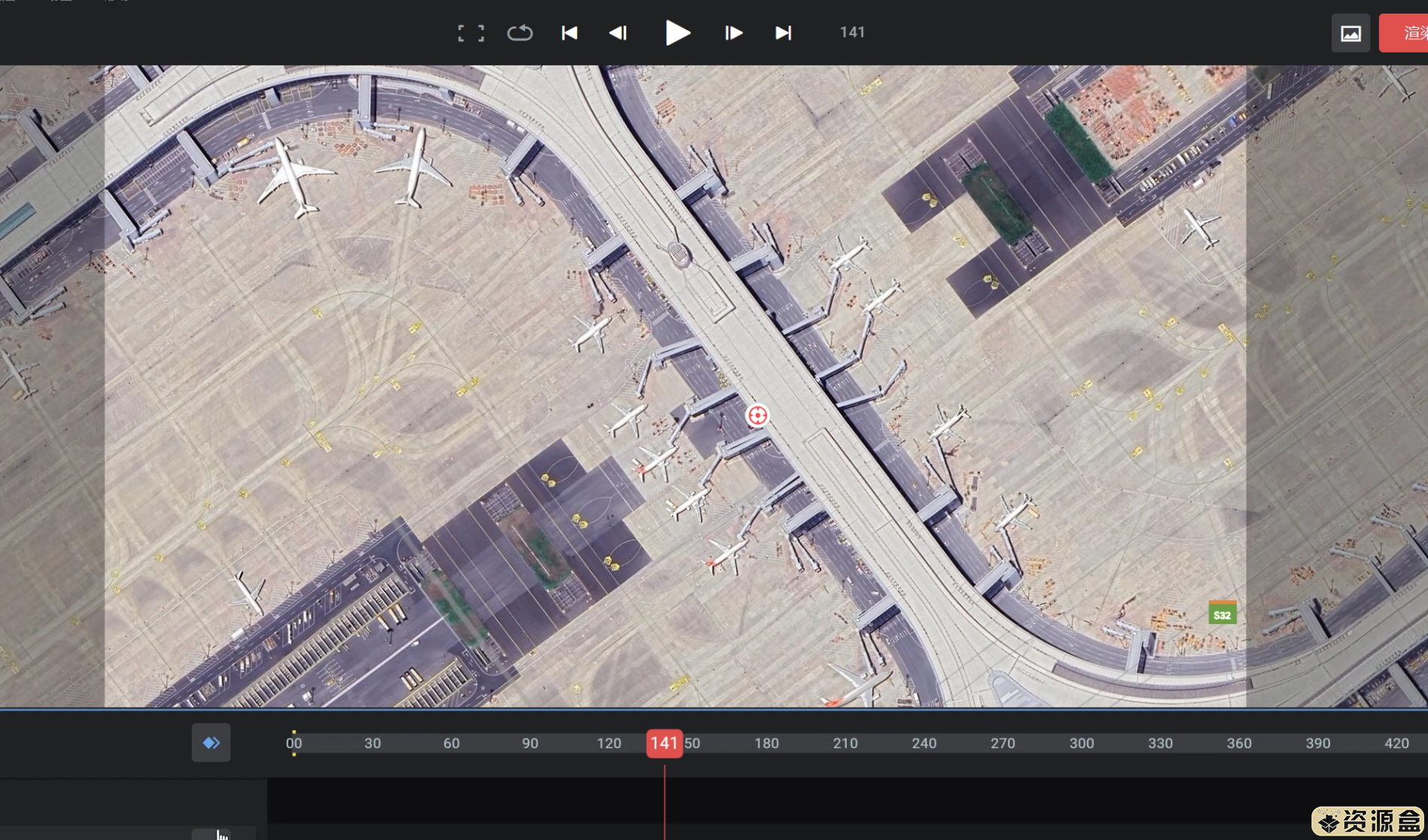This screenshot has height=840, width=1428.
Task: Open the image snapshot icon
Action: click(x=1351, y=33)
